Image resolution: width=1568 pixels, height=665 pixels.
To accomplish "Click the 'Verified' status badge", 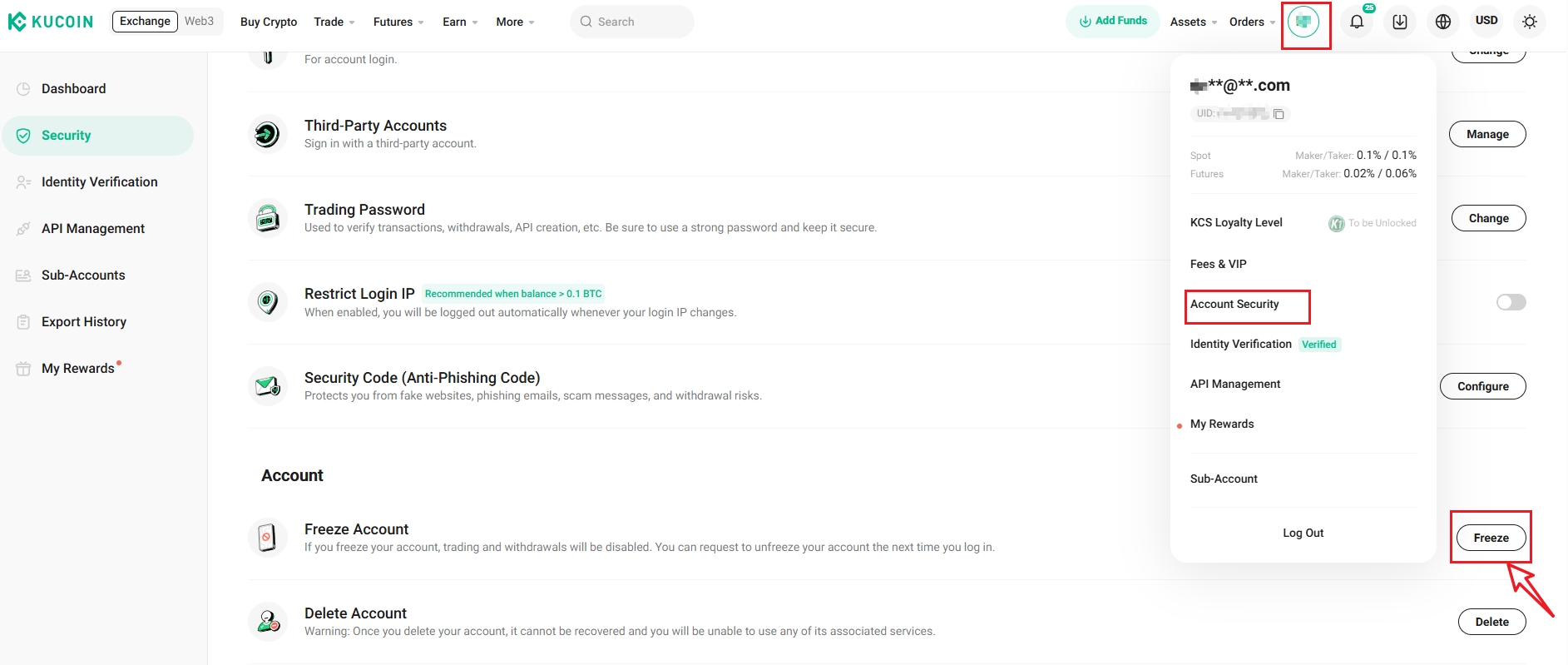I will [1319, 345].
